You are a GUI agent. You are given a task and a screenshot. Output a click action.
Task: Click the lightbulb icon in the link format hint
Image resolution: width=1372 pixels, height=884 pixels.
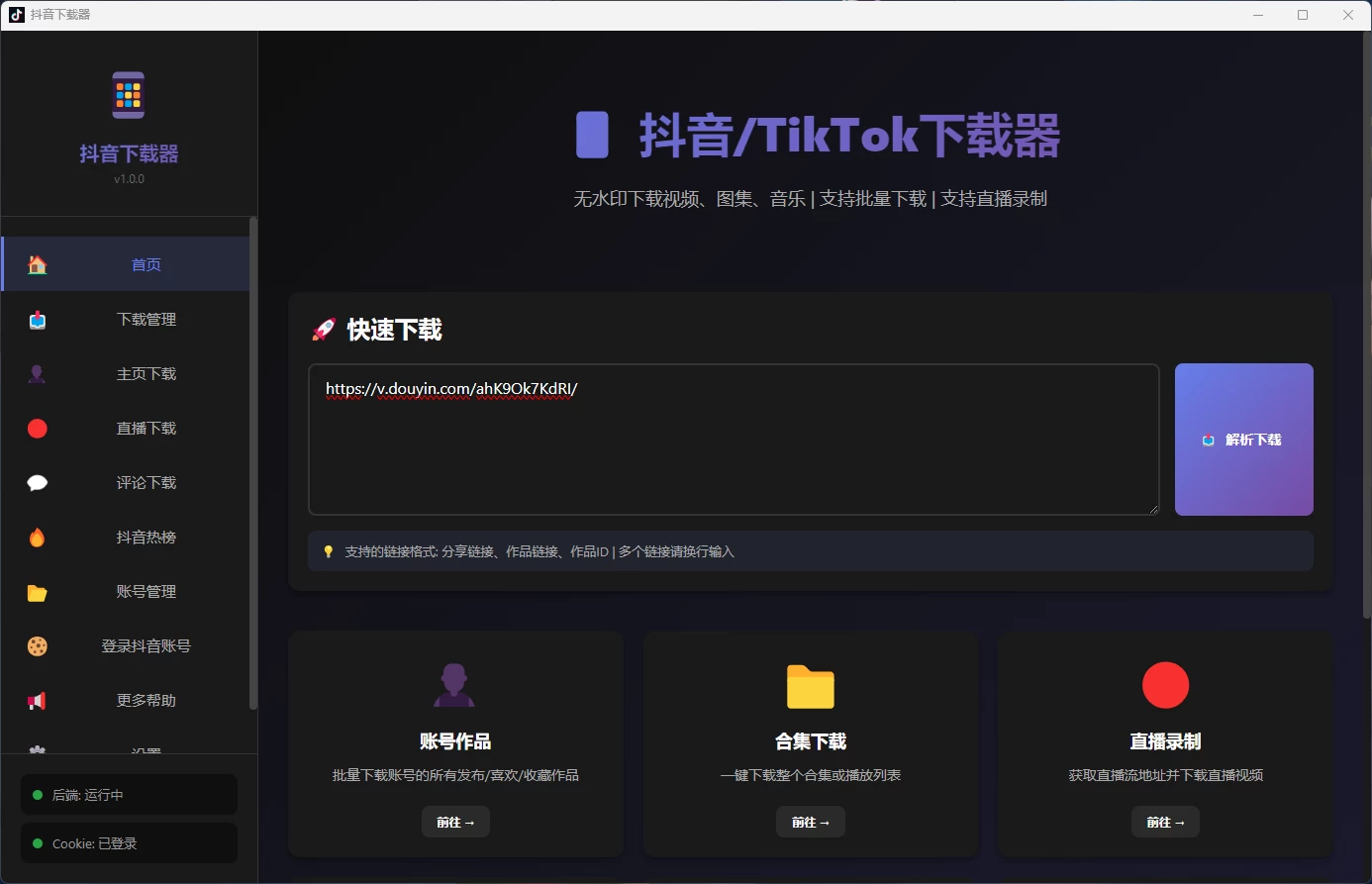(329, 551)
